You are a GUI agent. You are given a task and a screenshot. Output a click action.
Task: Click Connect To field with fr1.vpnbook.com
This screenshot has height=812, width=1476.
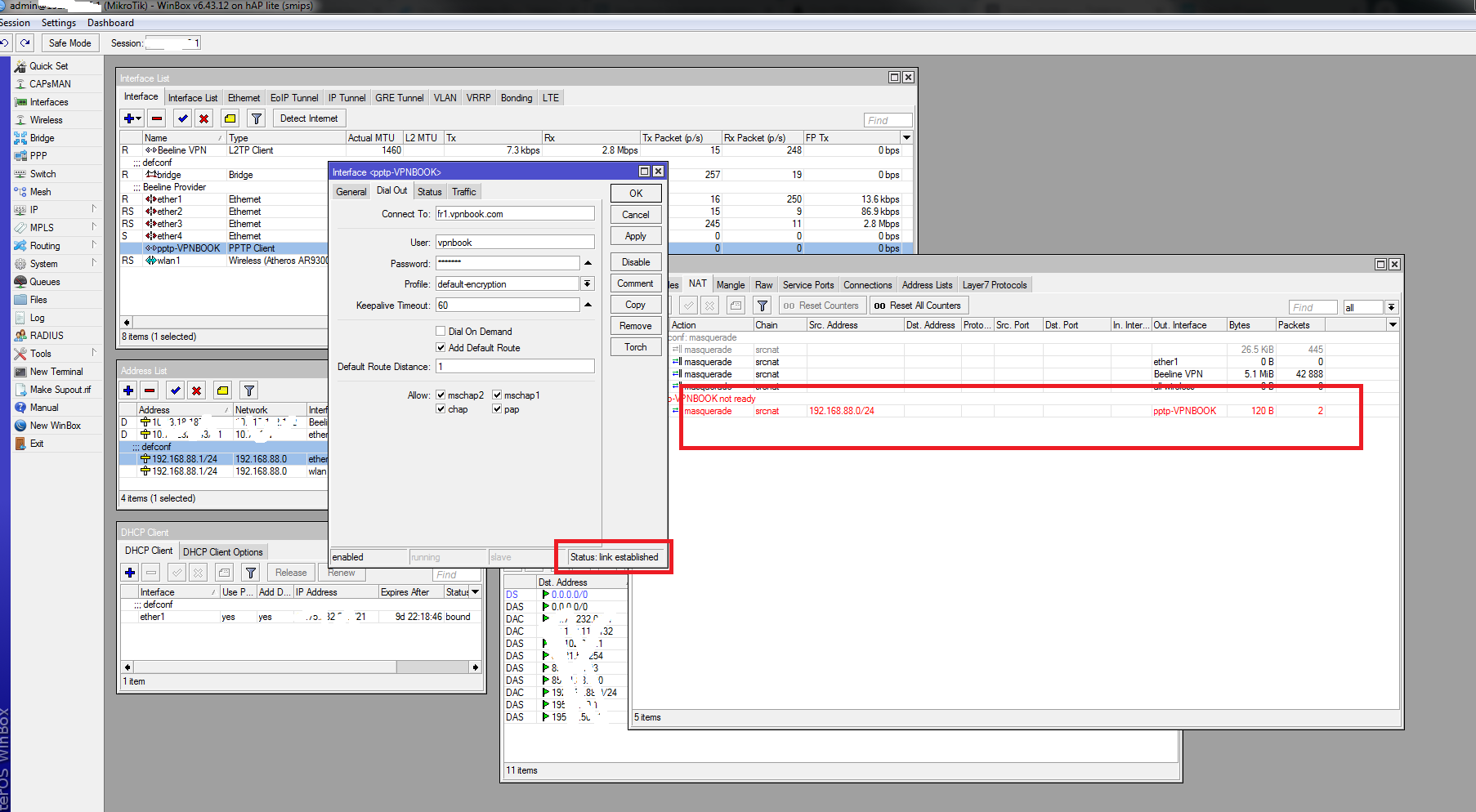click(515, 214)
